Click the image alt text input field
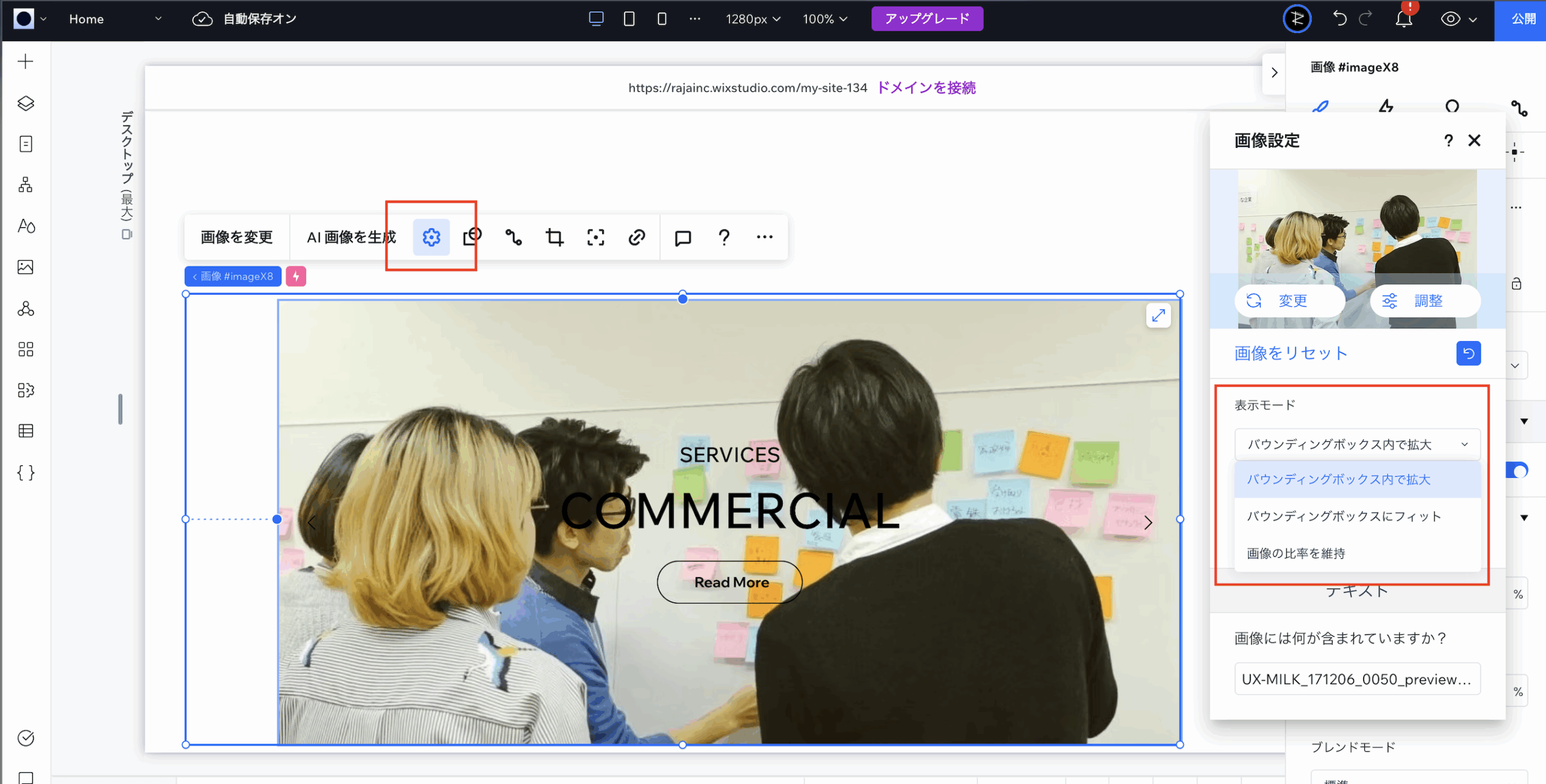The image size is (1546, 784). coord(1357,679)
